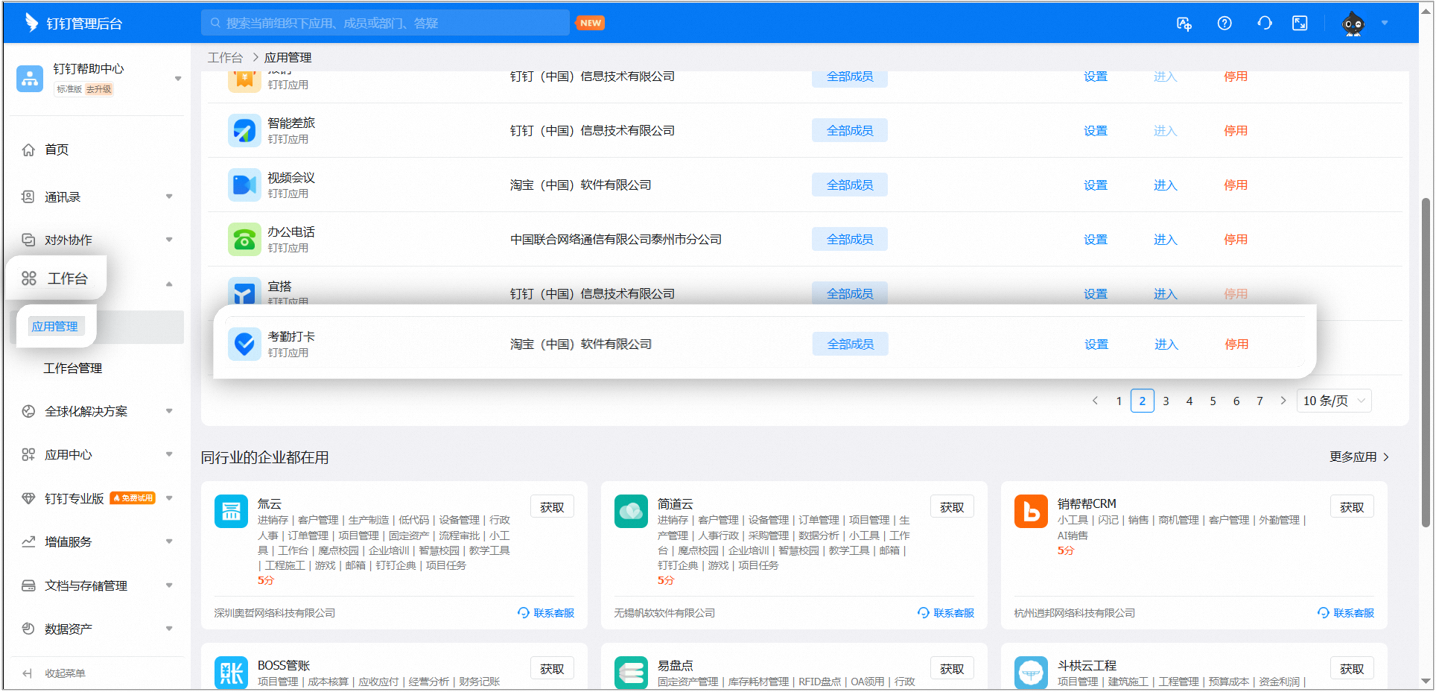Open the user avatar in header

tap(1353, 23)
